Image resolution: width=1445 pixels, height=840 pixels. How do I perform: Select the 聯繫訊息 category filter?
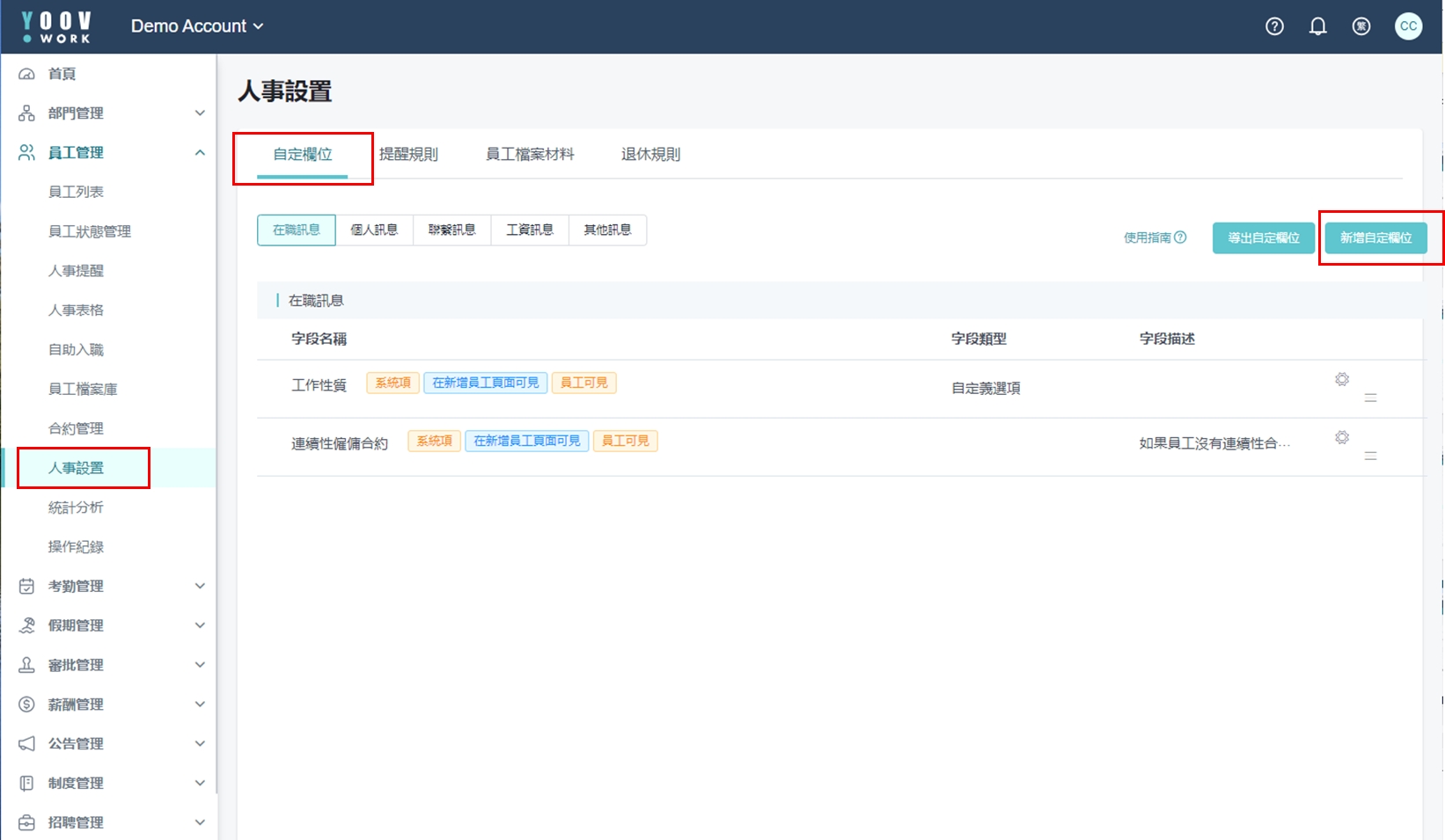tap(451, 230)
